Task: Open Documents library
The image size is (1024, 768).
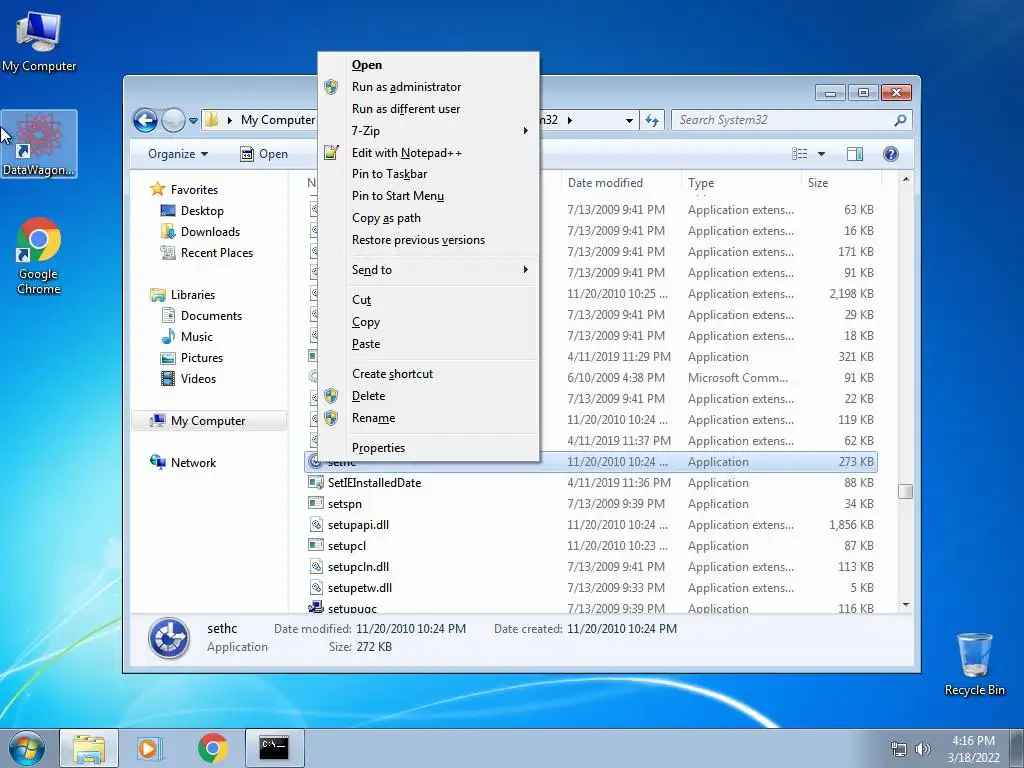Action: (211, 315)
